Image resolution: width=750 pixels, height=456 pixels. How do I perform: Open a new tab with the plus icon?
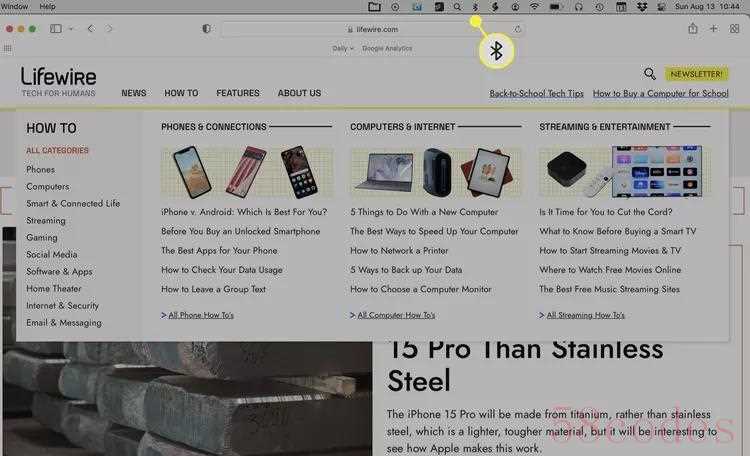[714, 29]
